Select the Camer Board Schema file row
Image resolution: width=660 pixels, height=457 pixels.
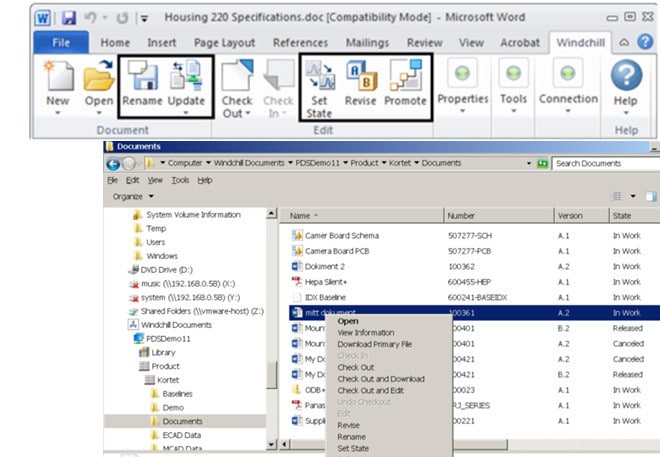coord(474,236)
